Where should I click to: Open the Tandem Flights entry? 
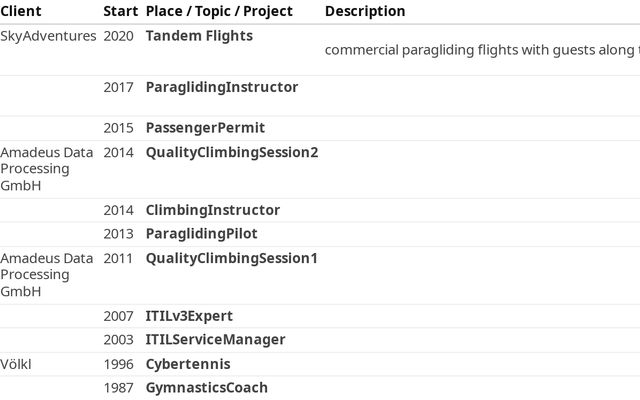coord(199,36)
